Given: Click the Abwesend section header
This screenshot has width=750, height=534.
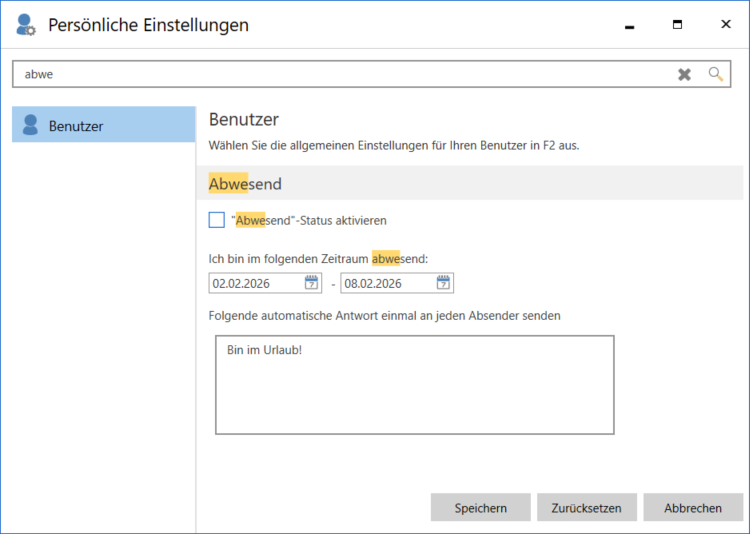Looking at the screenshot, I should (x=470, y=183).
